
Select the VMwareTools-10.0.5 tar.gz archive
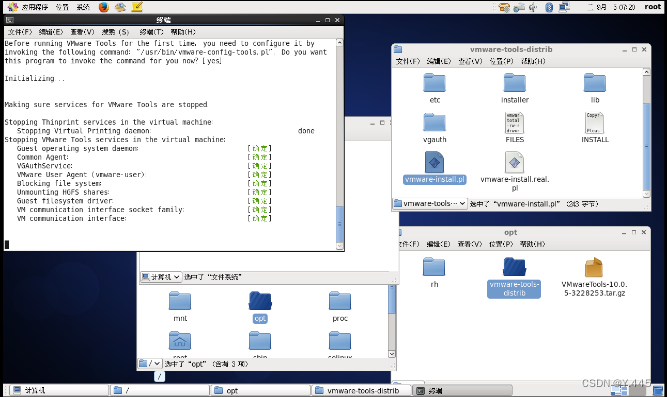594,267
